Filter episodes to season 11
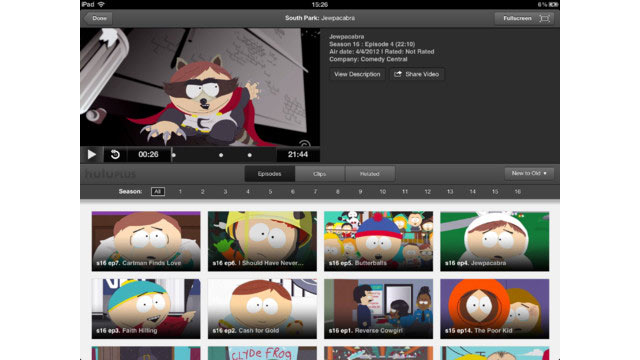The width and height of the screenshot is (640, 360). (405, 191)
